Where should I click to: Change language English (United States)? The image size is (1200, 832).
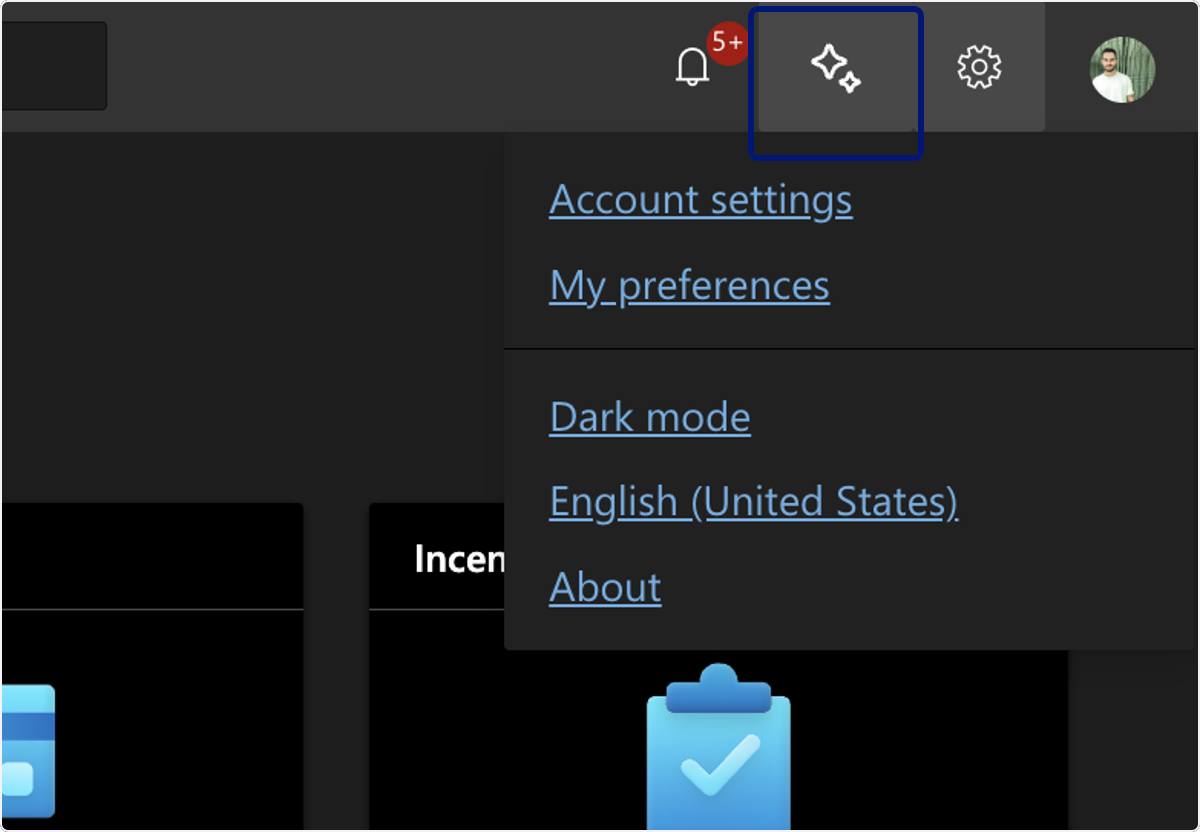coord(753,501)
